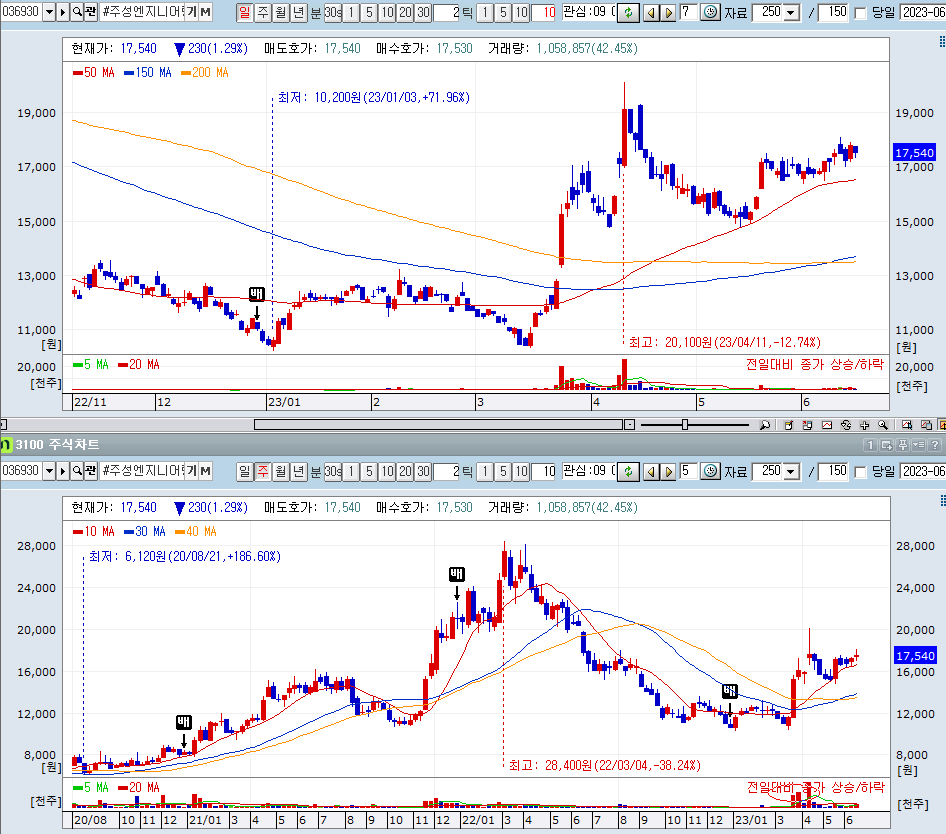The image size is (946, 834).
Task: Select weekly 주 period in top chart
Action: [263, 13]
